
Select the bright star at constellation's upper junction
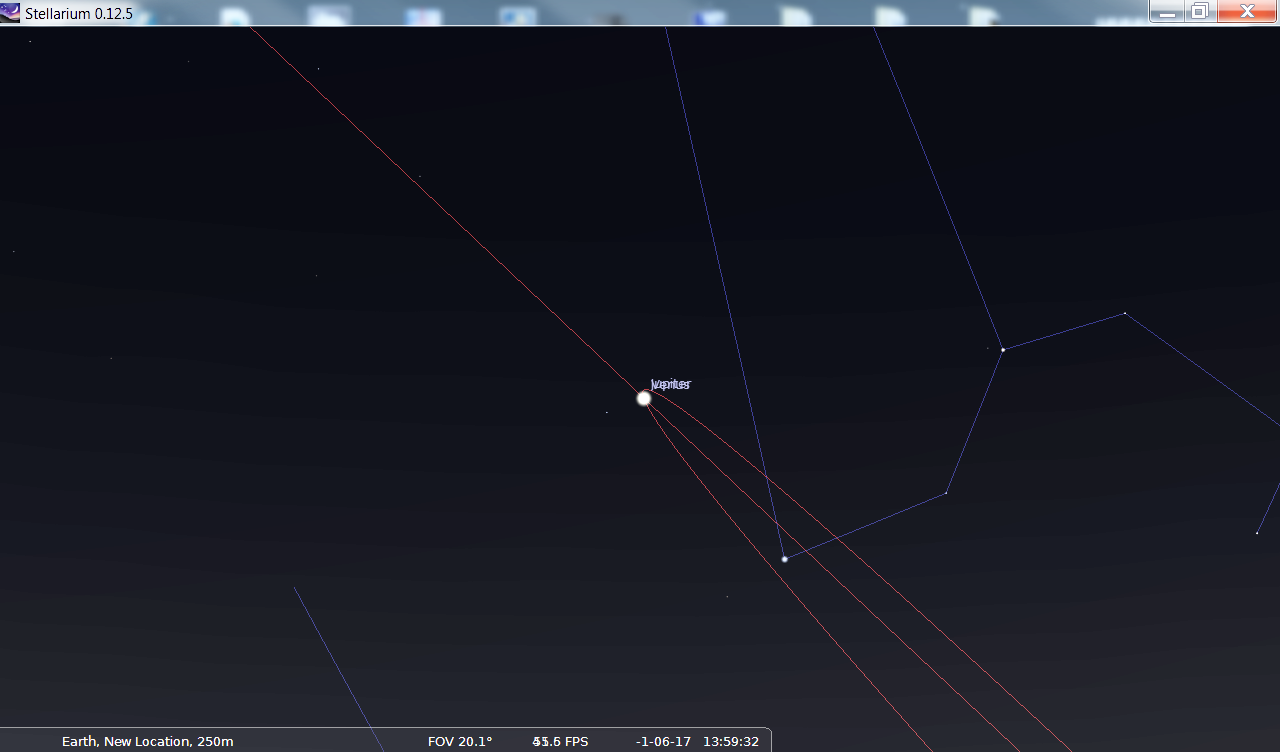(x=1002, y=349)
